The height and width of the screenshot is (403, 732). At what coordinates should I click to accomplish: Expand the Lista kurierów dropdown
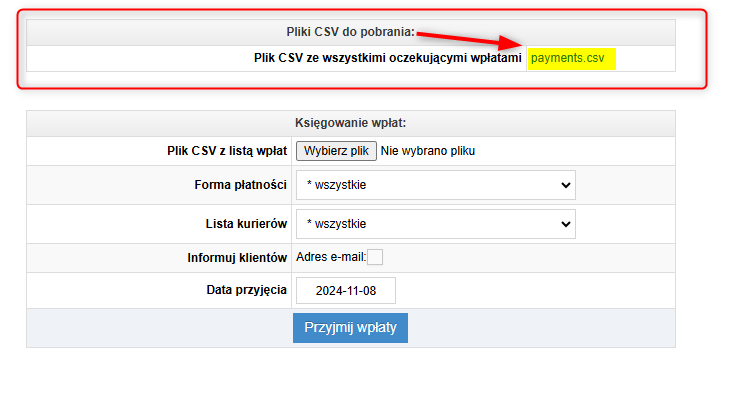point(436,224)
